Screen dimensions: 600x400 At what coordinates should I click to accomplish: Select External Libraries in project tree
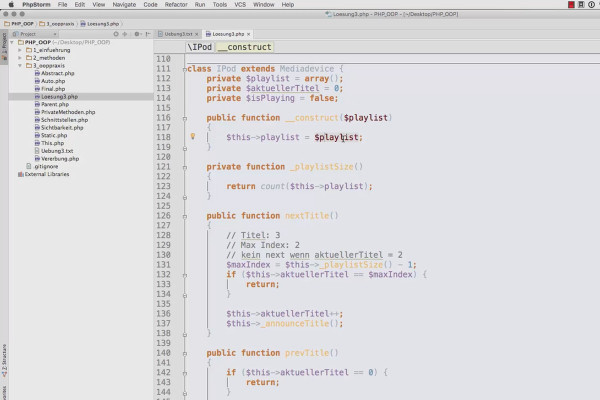tap(47, 174)
